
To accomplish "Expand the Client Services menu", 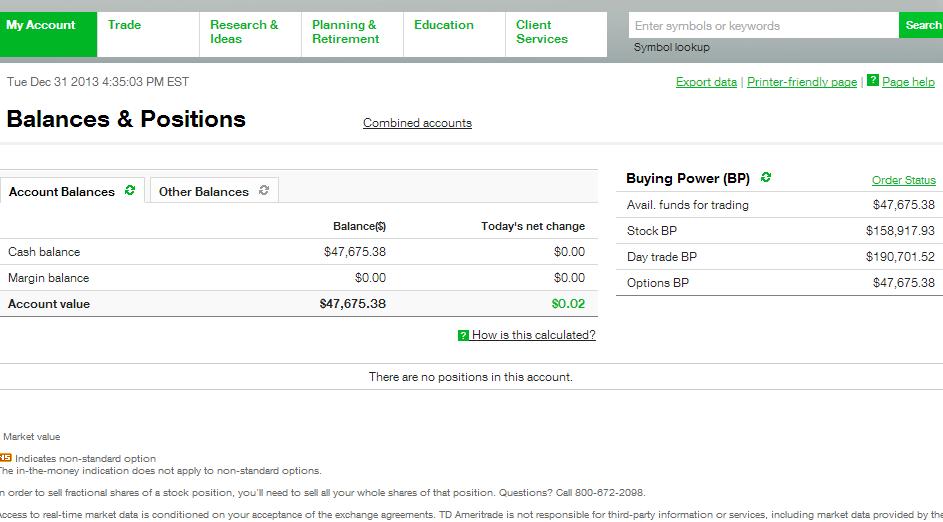I will click(542, 32).
